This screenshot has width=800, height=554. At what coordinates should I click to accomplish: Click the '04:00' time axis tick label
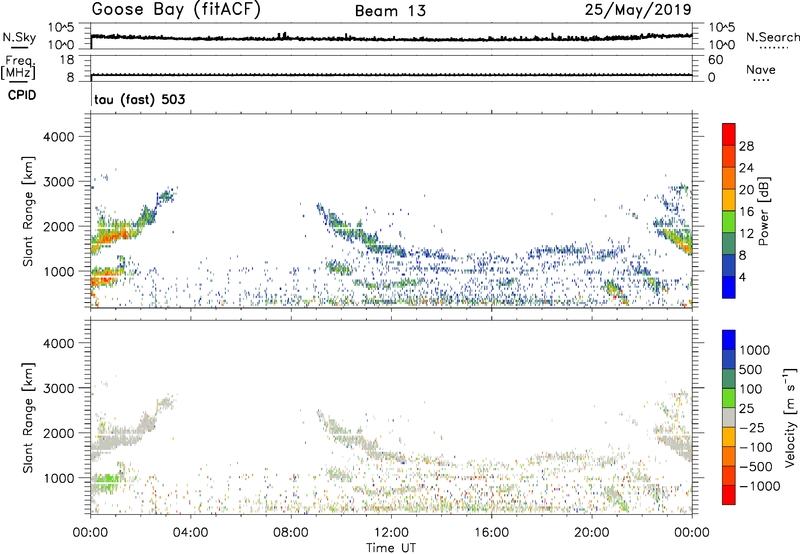(x=190, y=533)
